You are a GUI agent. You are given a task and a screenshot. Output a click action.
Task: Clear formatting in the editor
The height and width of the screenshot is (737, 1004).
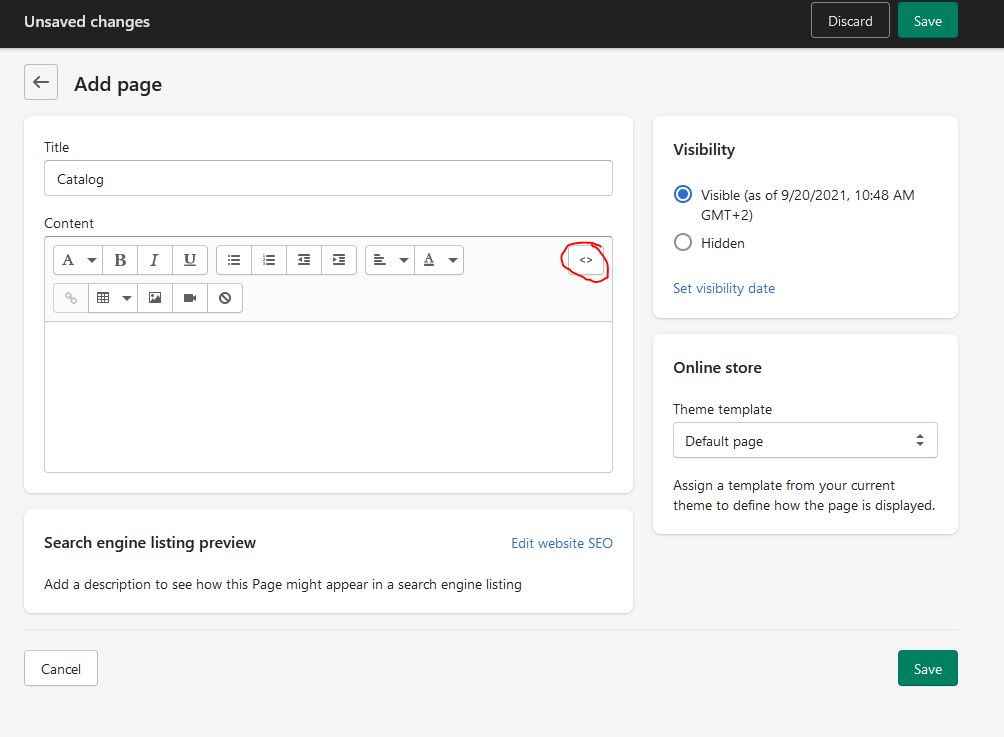(x=224, y=297)
